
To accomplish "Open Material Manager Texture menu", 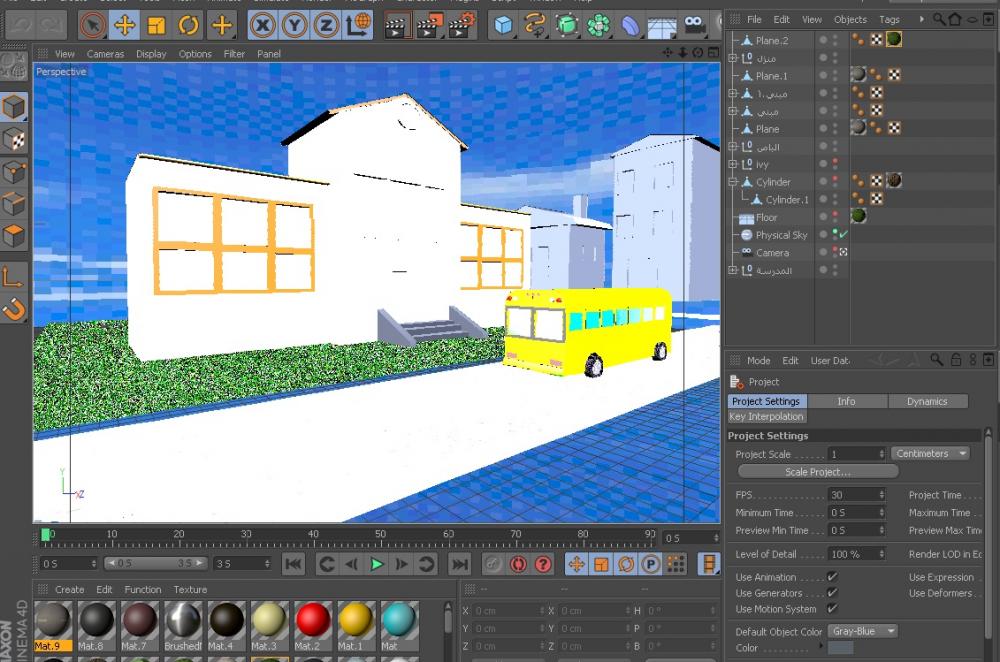I will [190, 589].
